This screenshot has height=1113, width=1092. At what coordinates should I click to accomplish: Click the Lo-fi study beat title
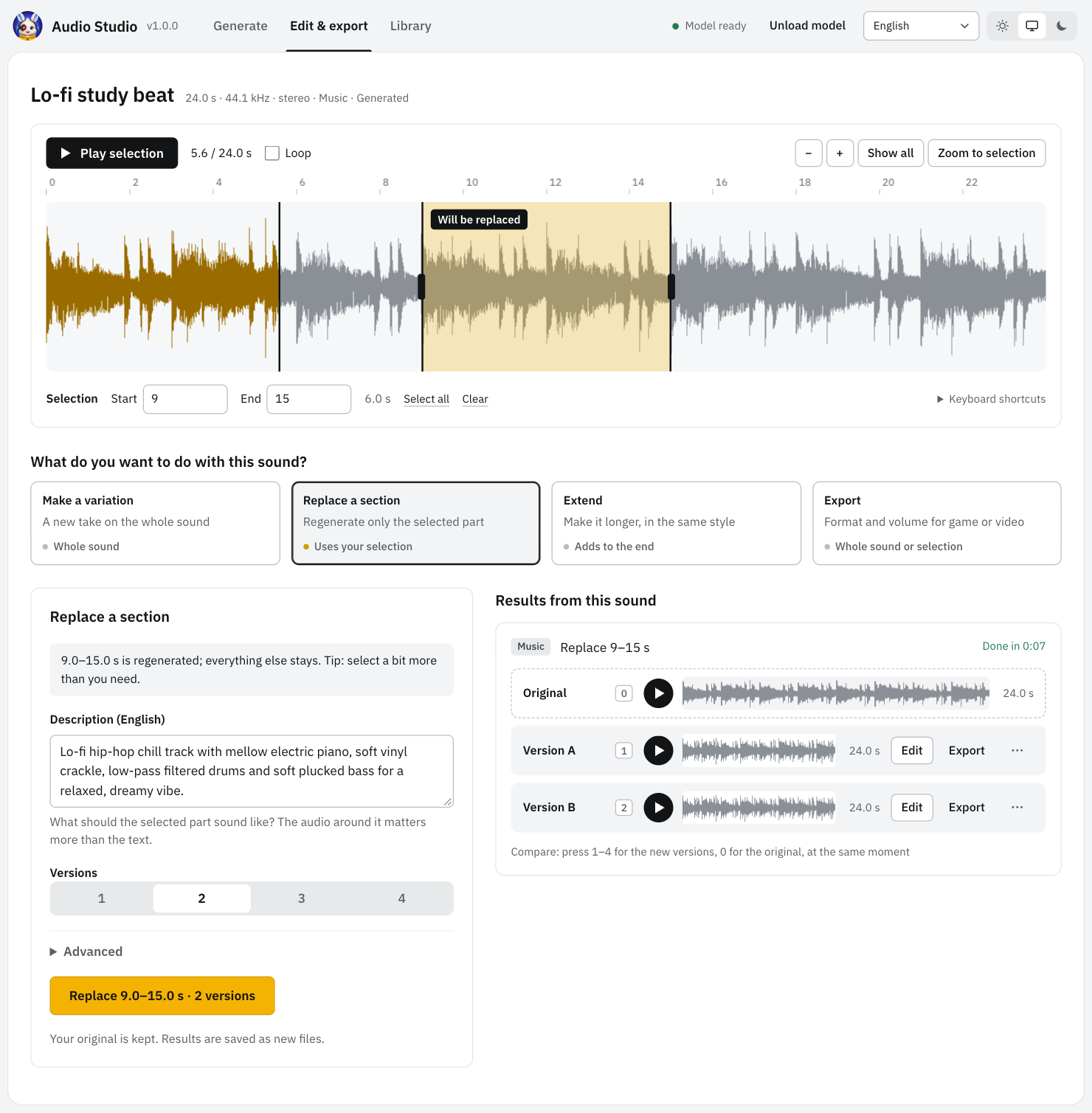pos(103,95)
